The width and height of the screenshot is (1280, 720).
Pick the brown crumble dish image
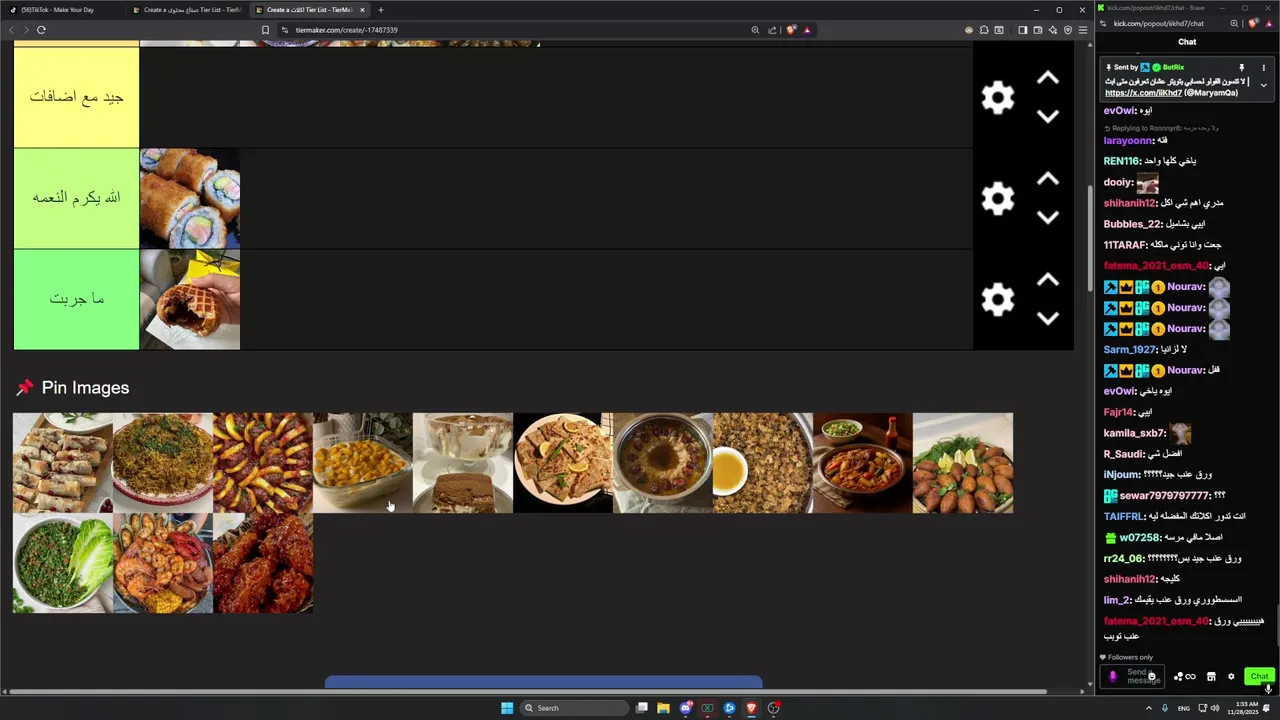[763, 463]
